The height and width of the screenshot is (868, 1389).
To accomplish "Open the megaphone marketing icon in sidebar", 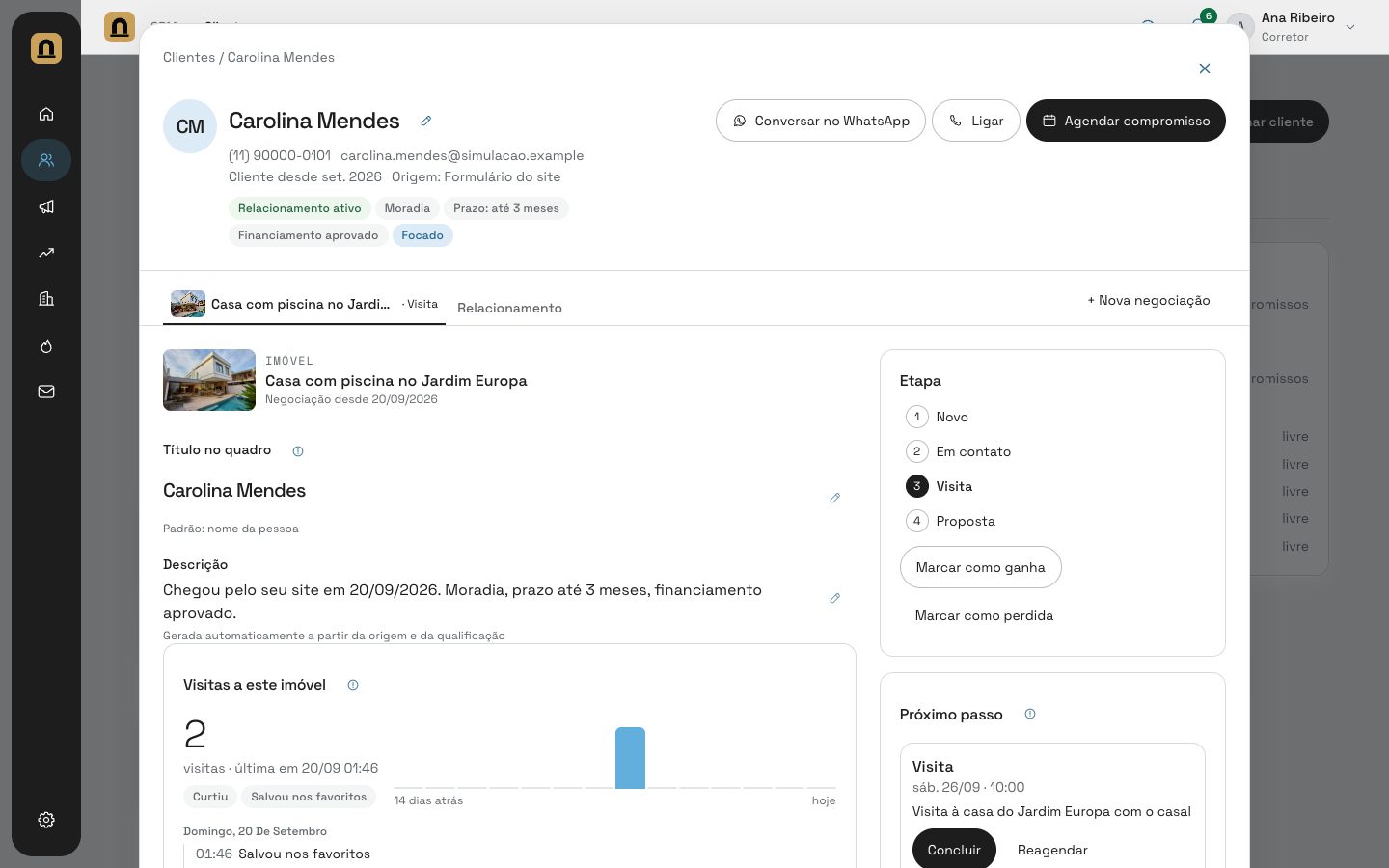I will (x=46, y=206).
